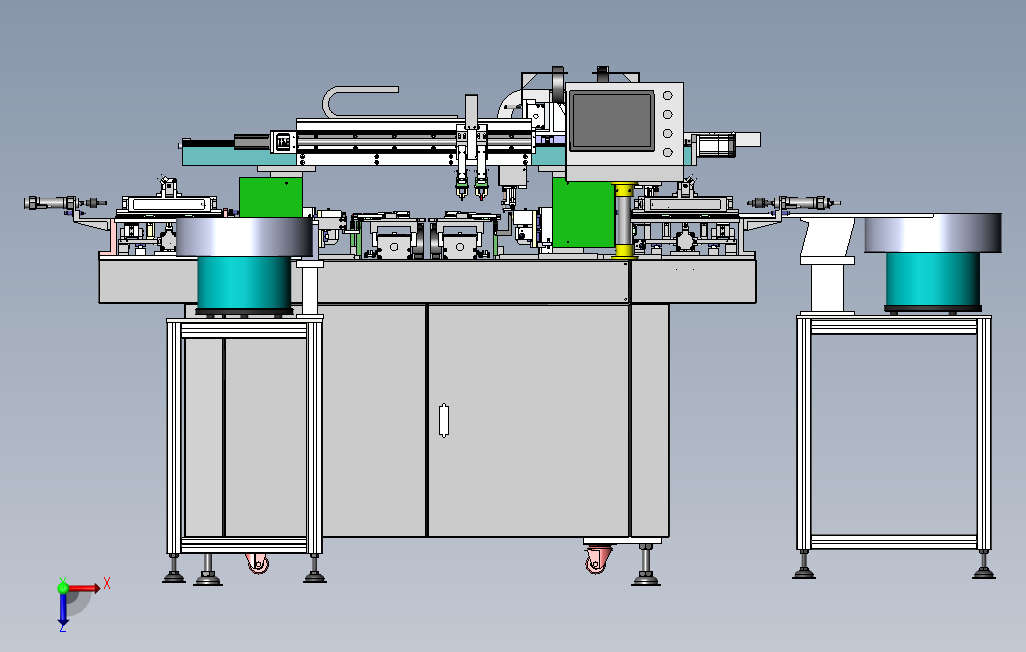Select the right red caster wheel
Screen dimensions: 1026x652
[x=597, y=560]
